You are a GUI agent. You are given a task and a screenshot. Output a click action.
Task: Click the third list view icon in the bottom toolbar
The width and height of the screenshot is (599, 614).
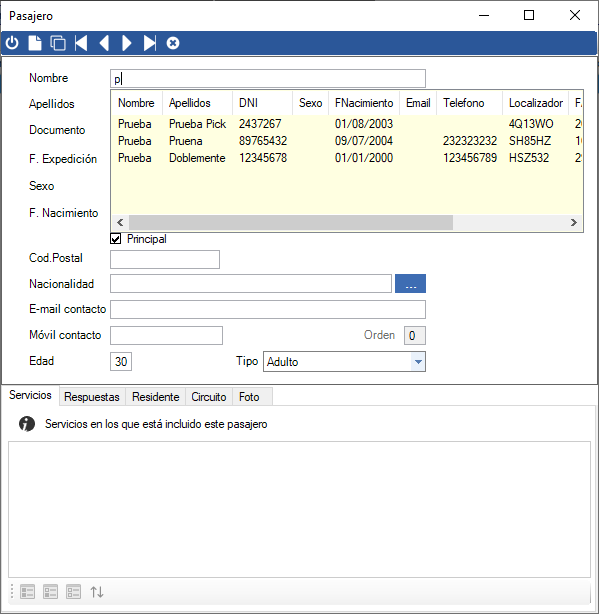pos(74,592)
